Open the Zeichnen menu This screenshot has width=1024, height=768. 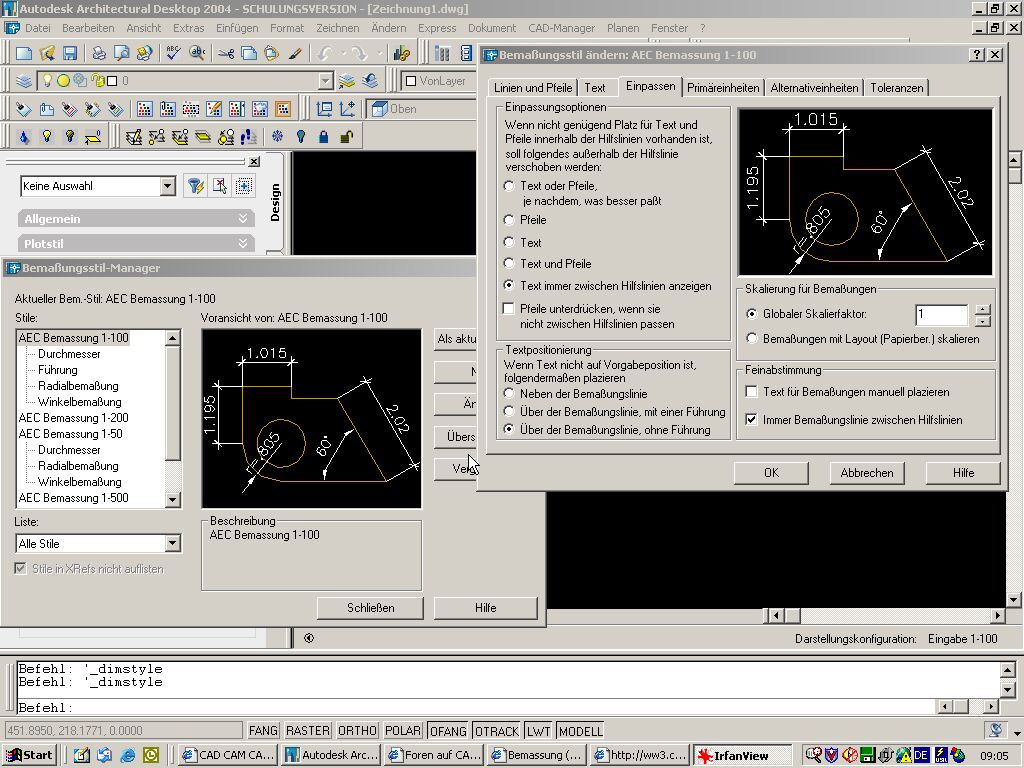(x=337, y=28)
